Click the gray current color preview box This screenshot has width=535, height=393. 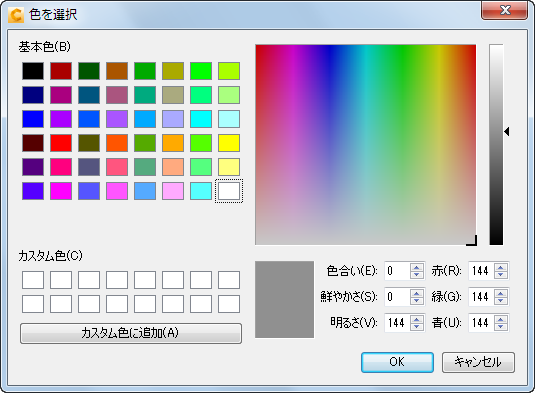coord(284,300)
